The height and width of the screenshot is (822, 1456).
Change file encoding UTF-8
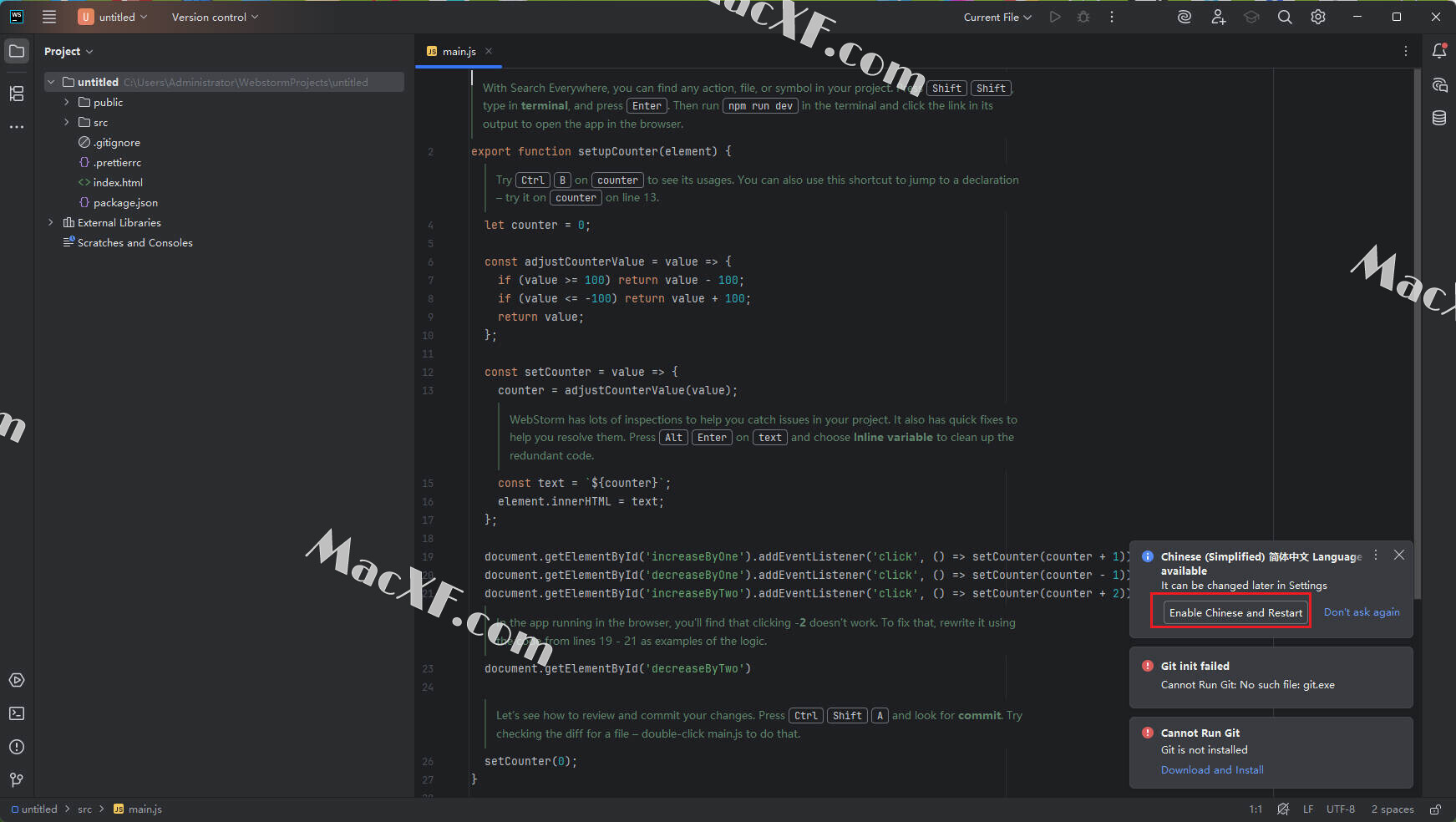[x=1341, y=809]
